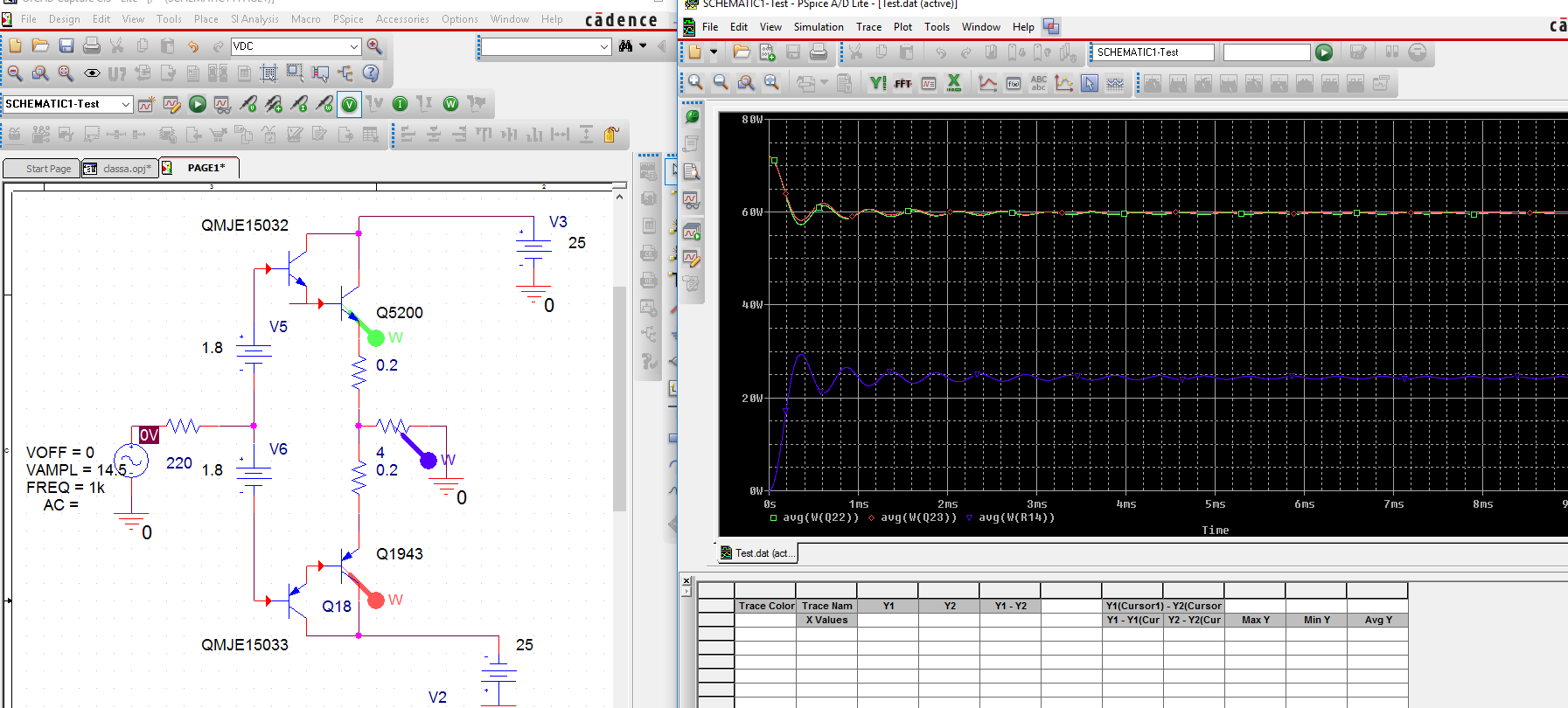Open a file via PSpice folder icon
Image resolution: width=1568 pixels, height=708 pixels.
pyautogui.click(x=742, y=52)
